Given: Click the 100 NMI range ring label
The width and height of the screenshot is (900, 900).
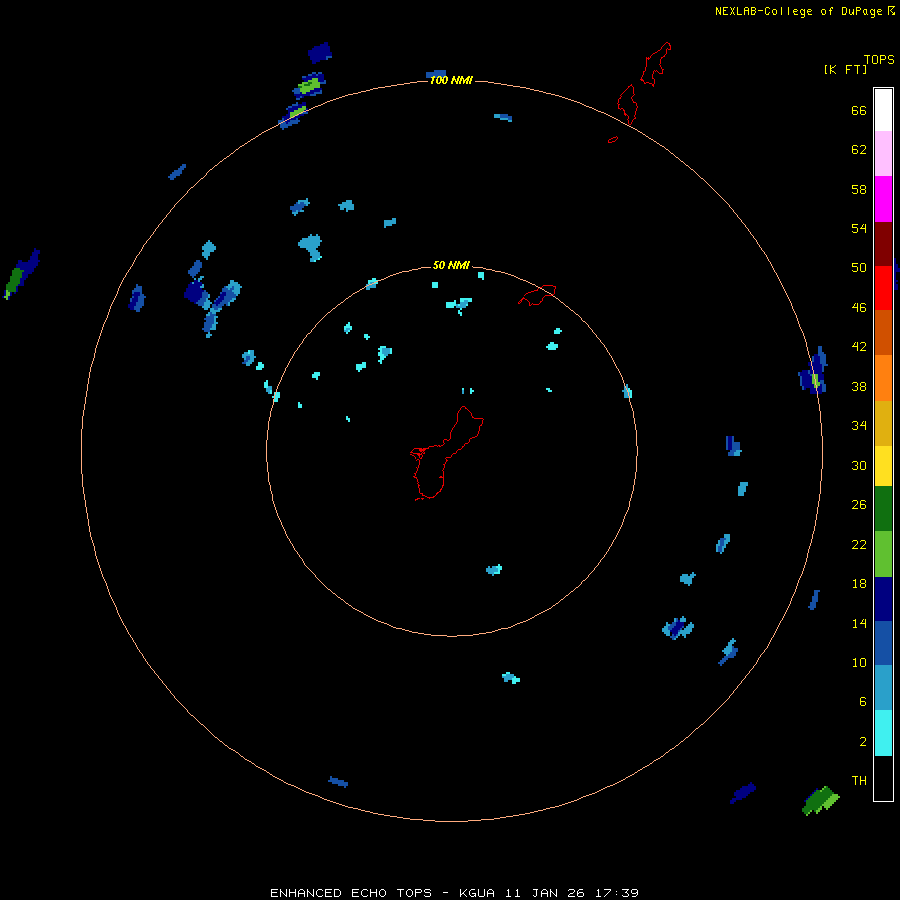Looking at the screenshot, I should [451, 80].
